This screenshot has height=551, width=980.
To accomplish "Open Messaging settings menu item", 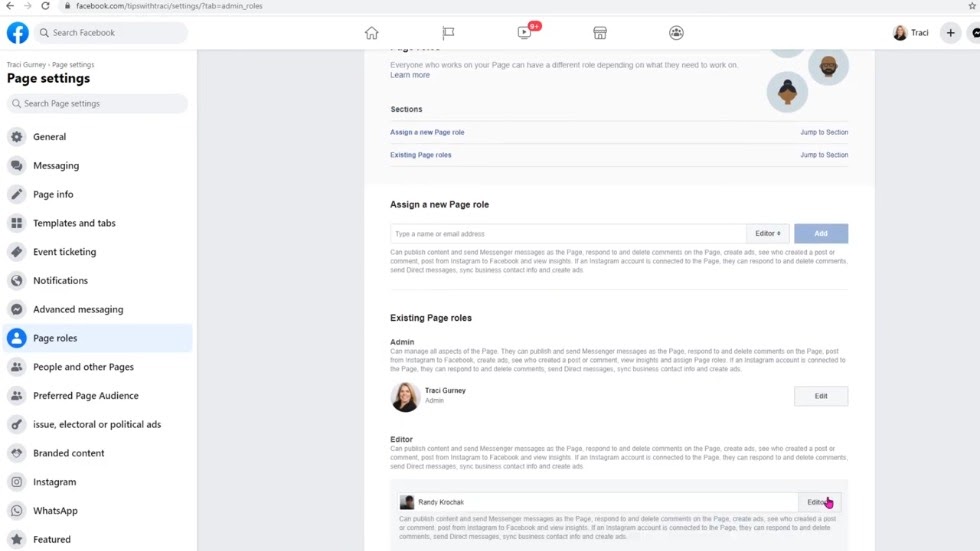I will [98, 166].
